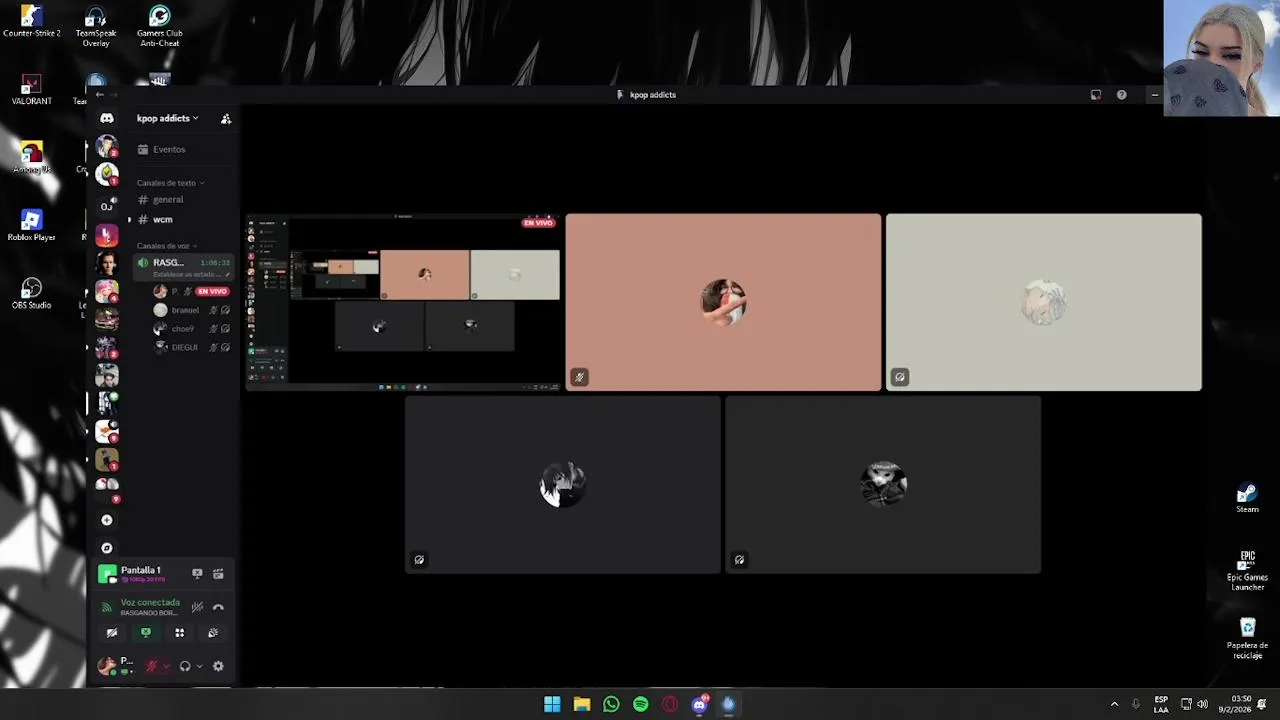Open Discord direct messages home icon

(x=107, y=118)
